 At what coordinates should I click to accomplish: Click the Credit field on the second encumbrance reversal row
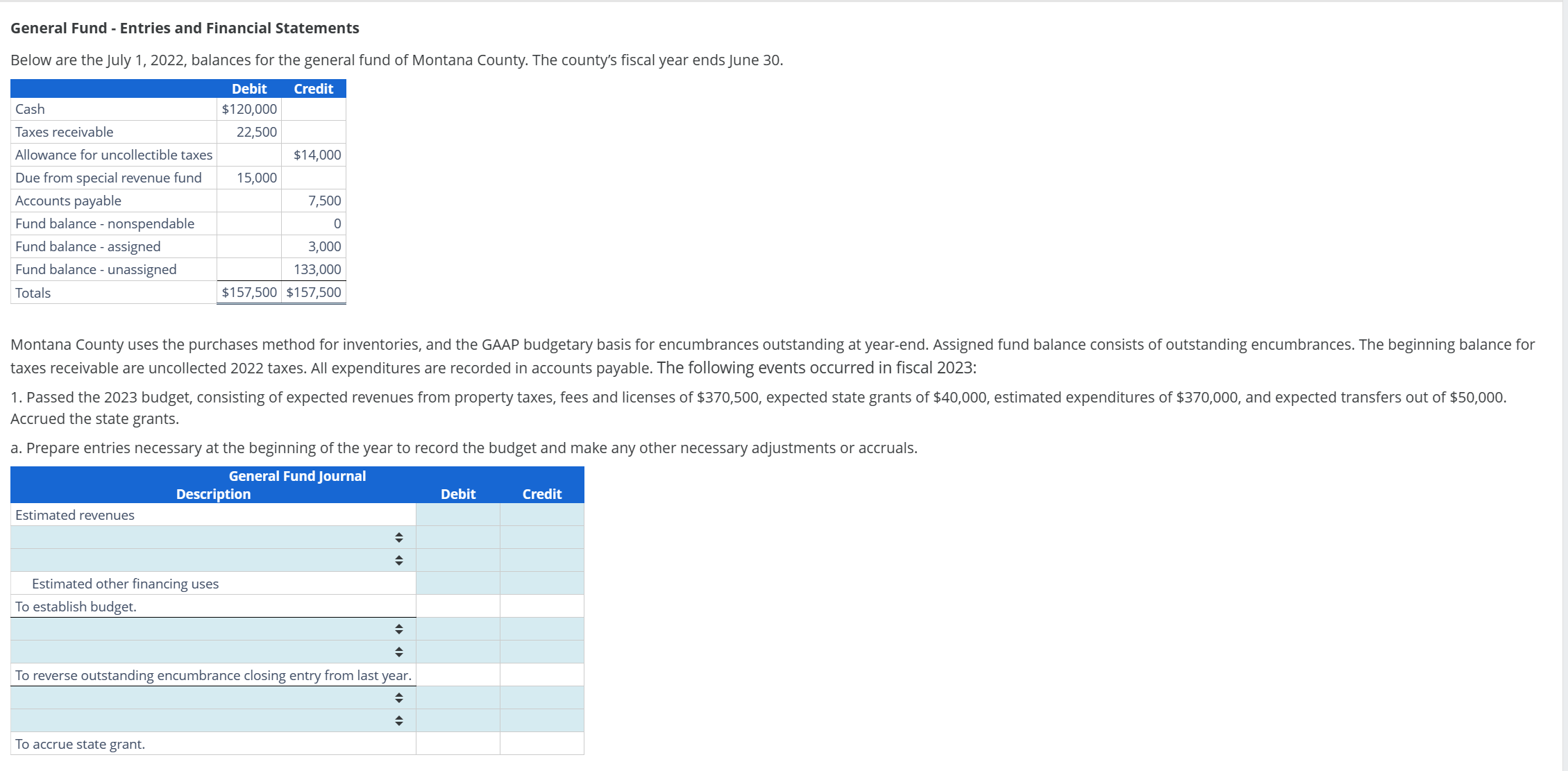[542, 652]
